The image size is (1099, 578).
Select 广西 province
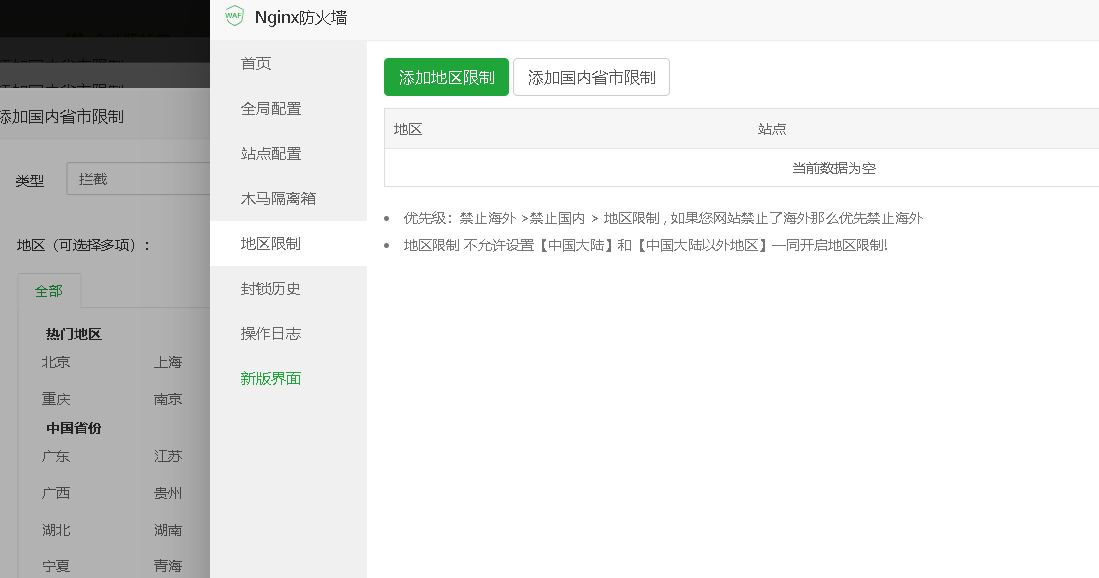(56, 493)
